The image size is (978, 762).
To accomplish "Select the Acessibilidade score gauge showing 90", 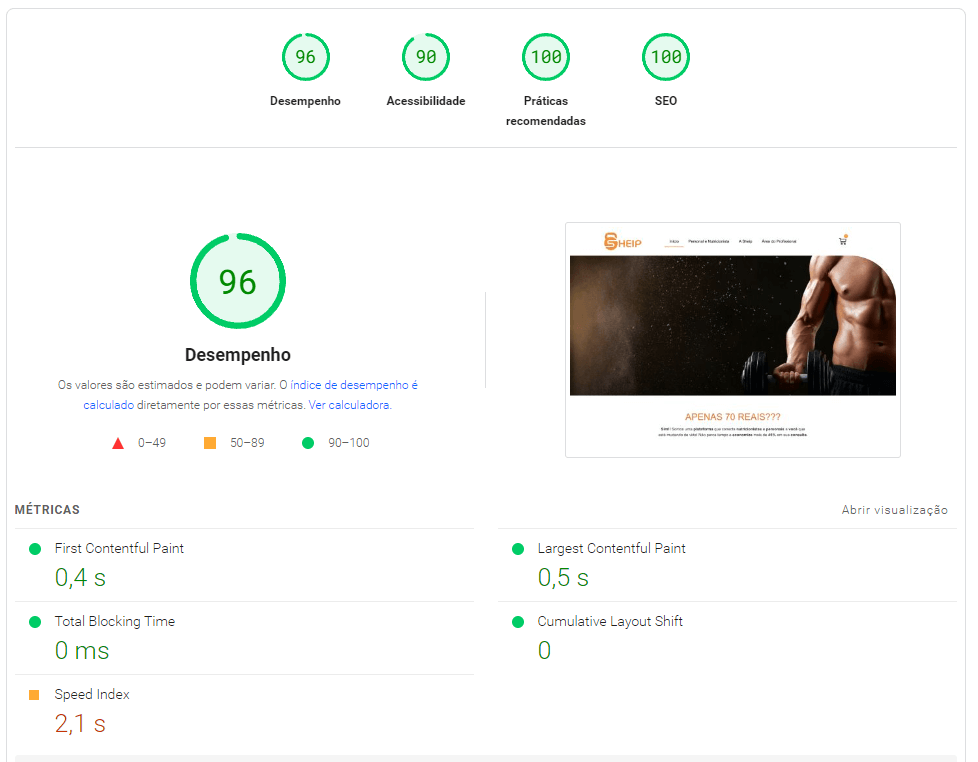I will [426, 57].
